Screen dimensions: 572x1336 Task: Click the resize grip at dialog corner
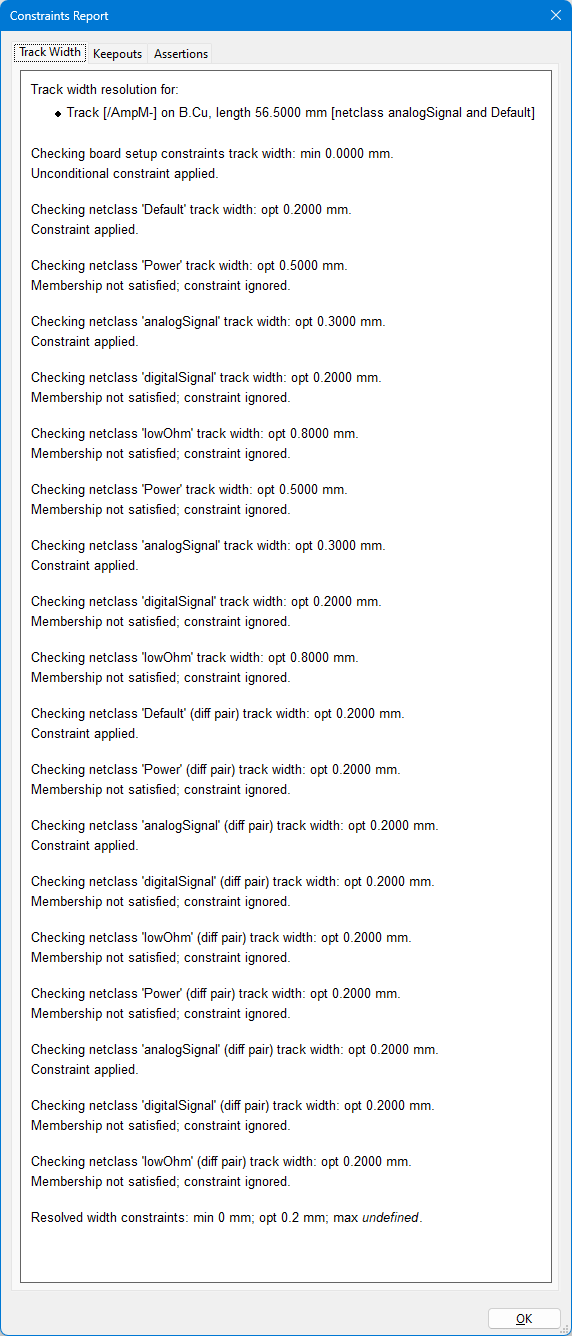565,1329
